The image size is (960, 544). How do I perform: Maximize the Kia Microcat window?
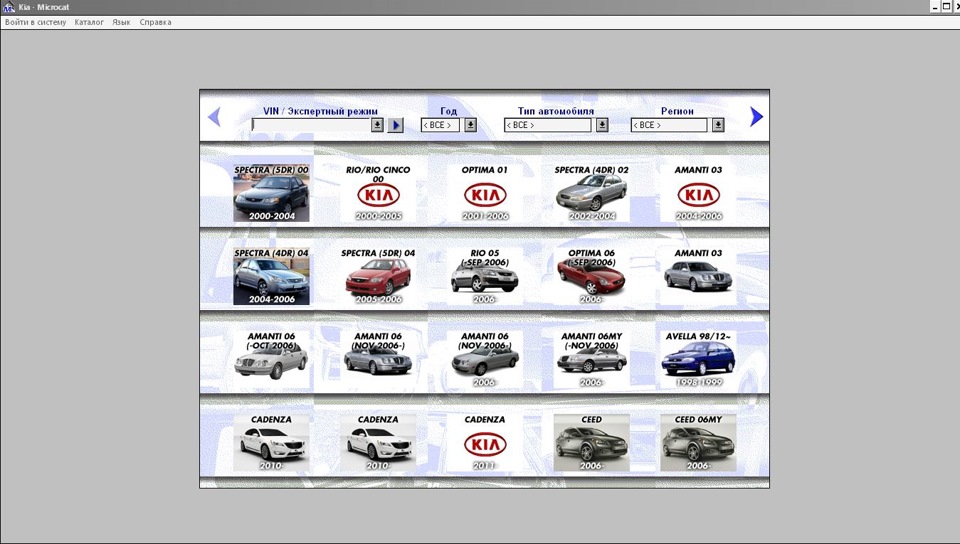(947, 7)
